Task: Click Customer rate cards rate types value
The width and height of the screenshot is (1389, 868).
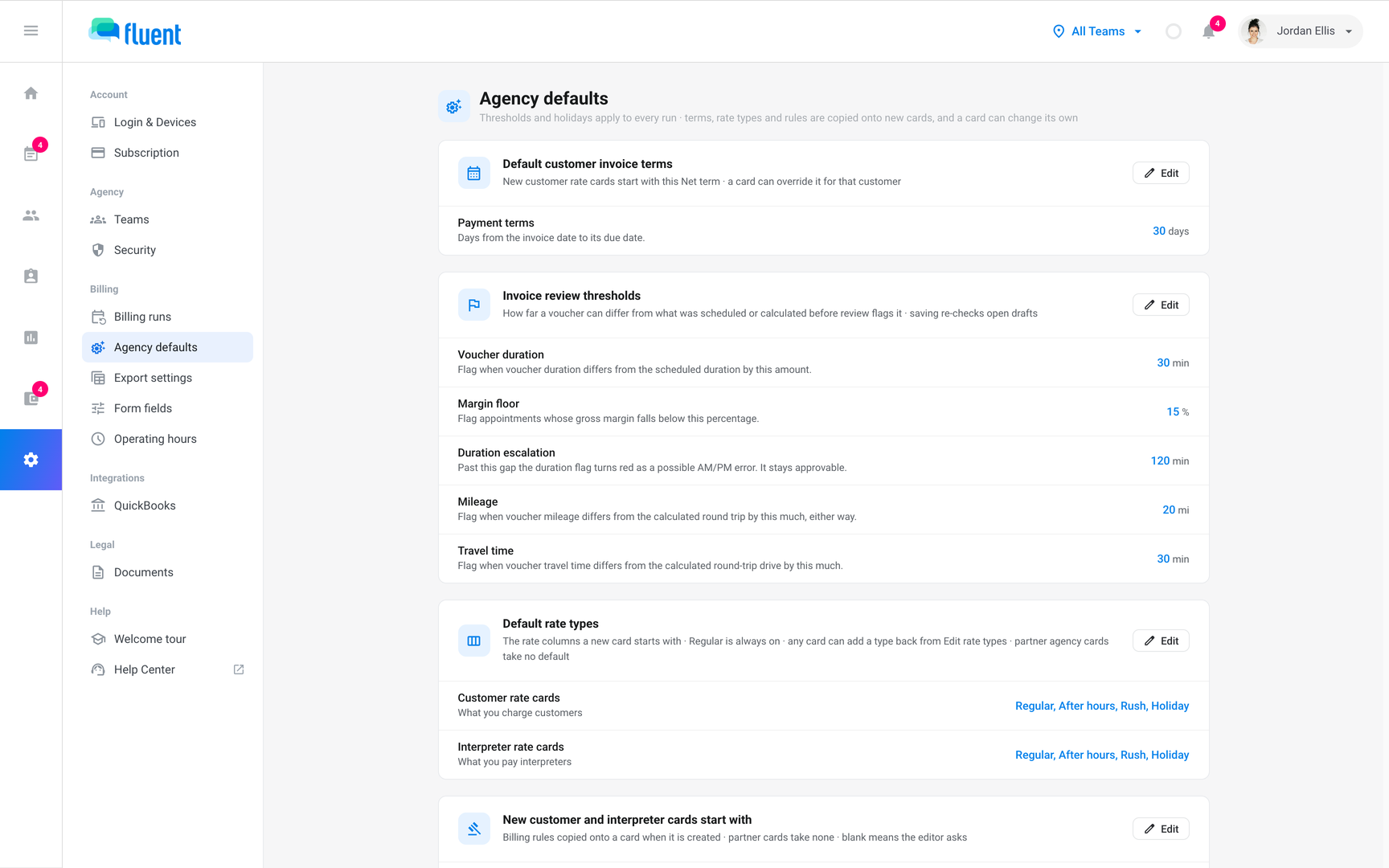Action: tap(1102, 706)
